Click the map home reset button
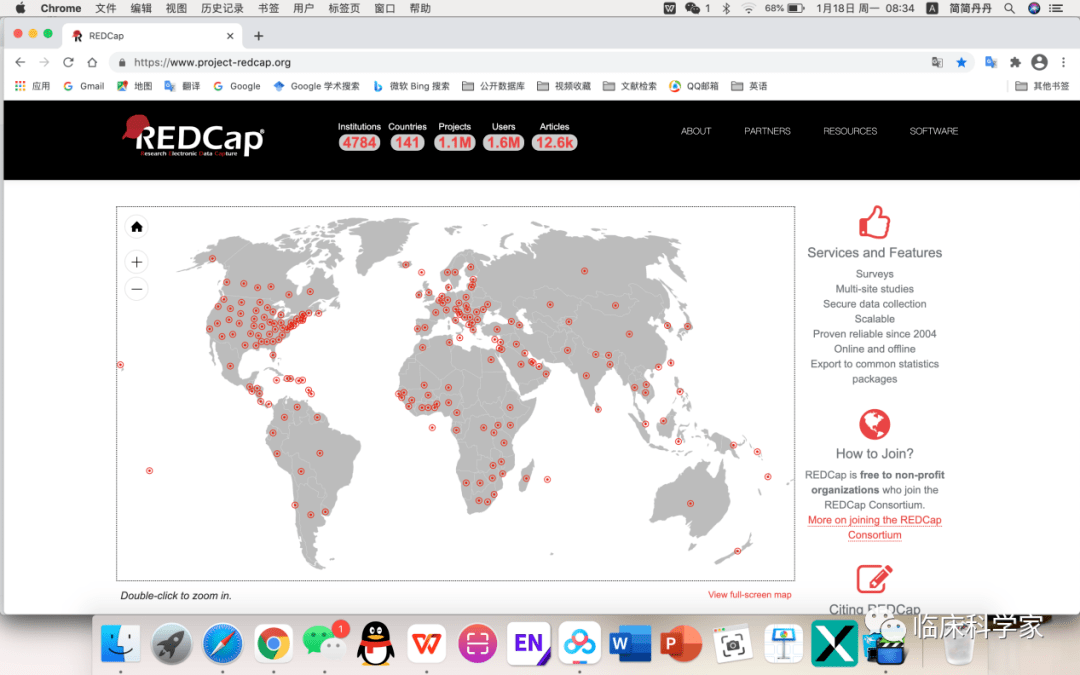The height and width of the screenshot is (675, 1080). pos(137,227)
